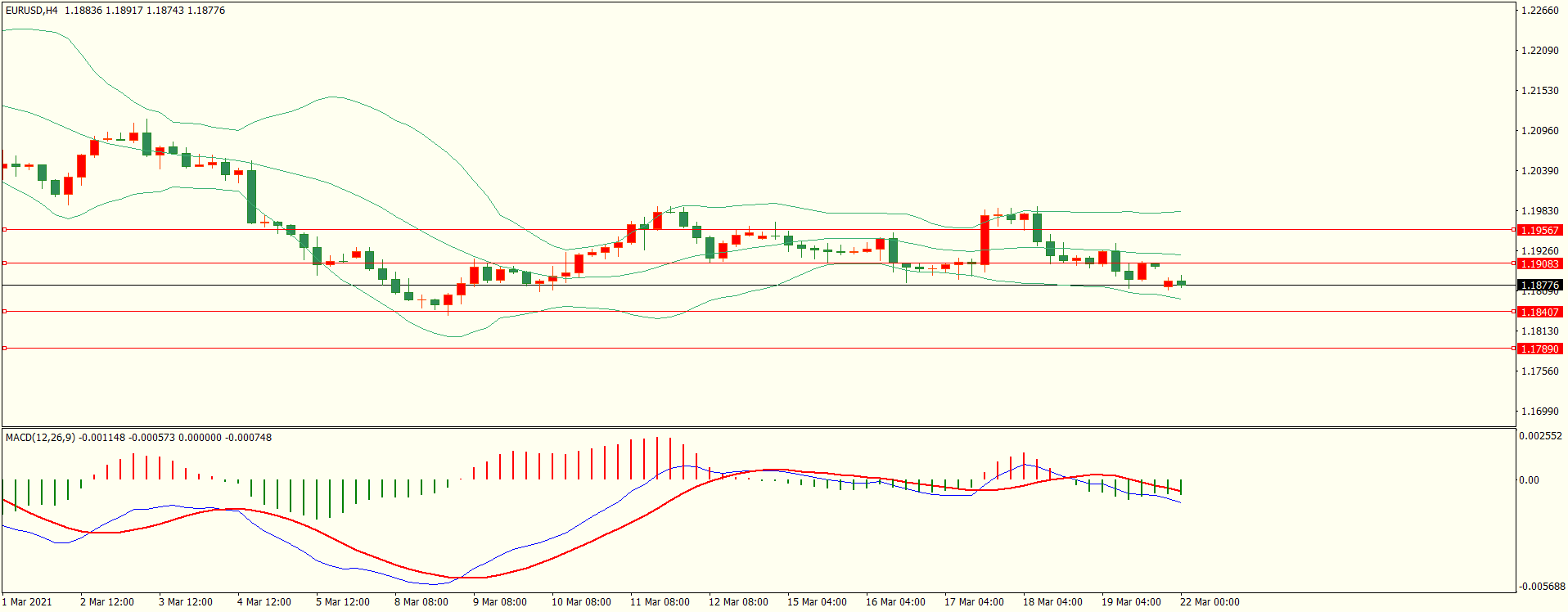Click the 22 Mar 00:00 time axis label

[x=1209, y=602]
